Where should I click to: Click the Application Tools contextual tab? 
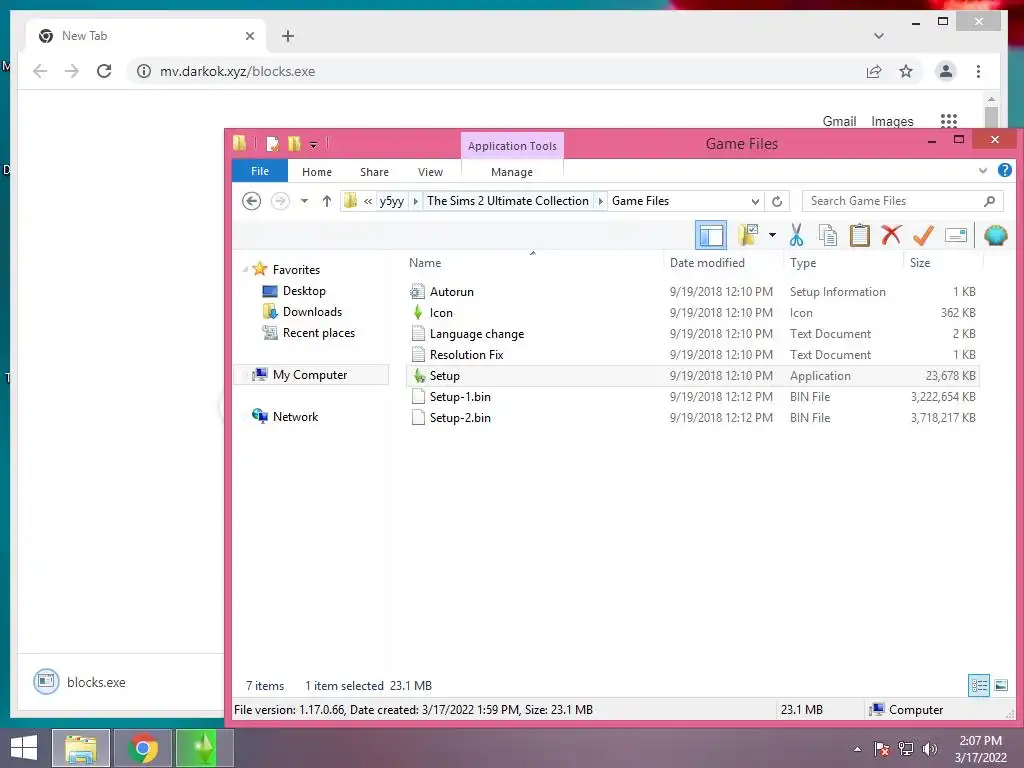click(x=512, y=146)
